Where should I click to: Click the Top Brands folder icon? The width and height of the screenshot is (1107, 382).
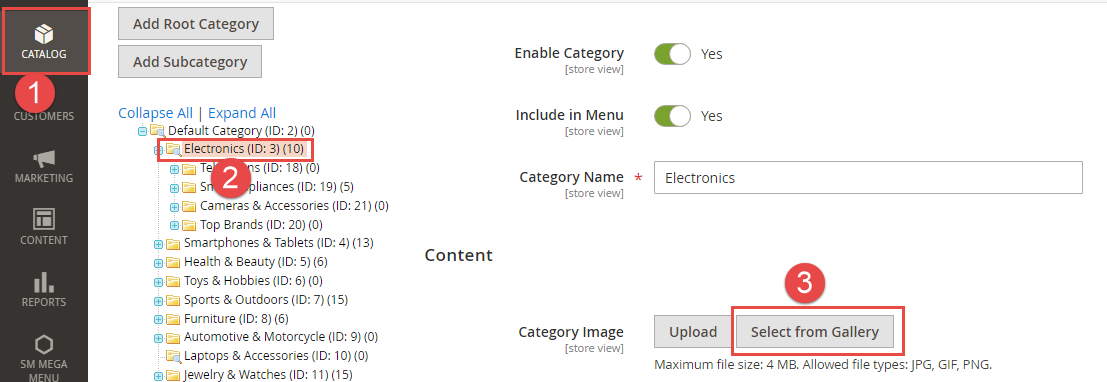tap(189, 225)
